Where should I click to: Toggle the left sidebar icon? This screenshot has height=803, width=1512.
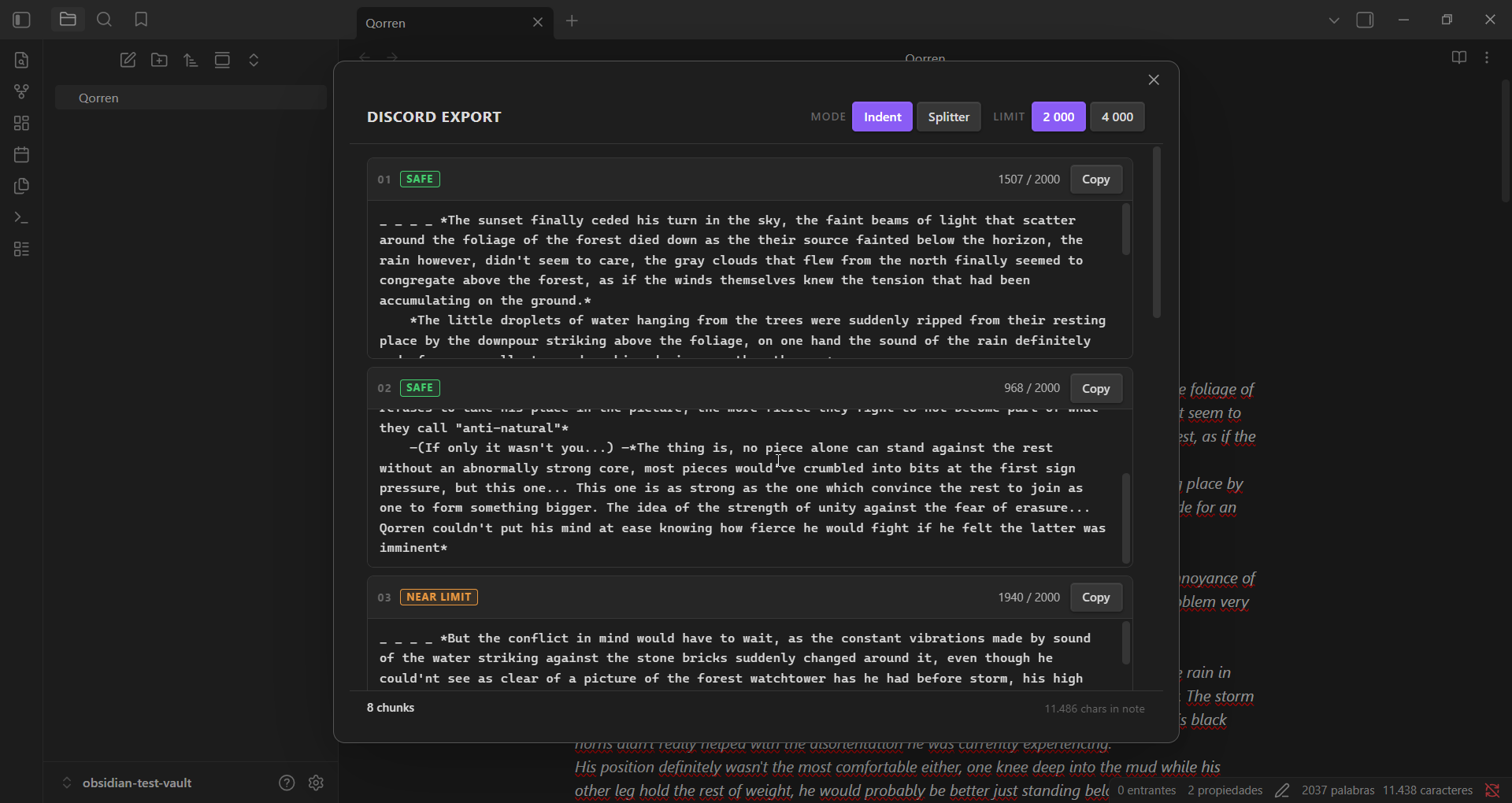[22, 20]
